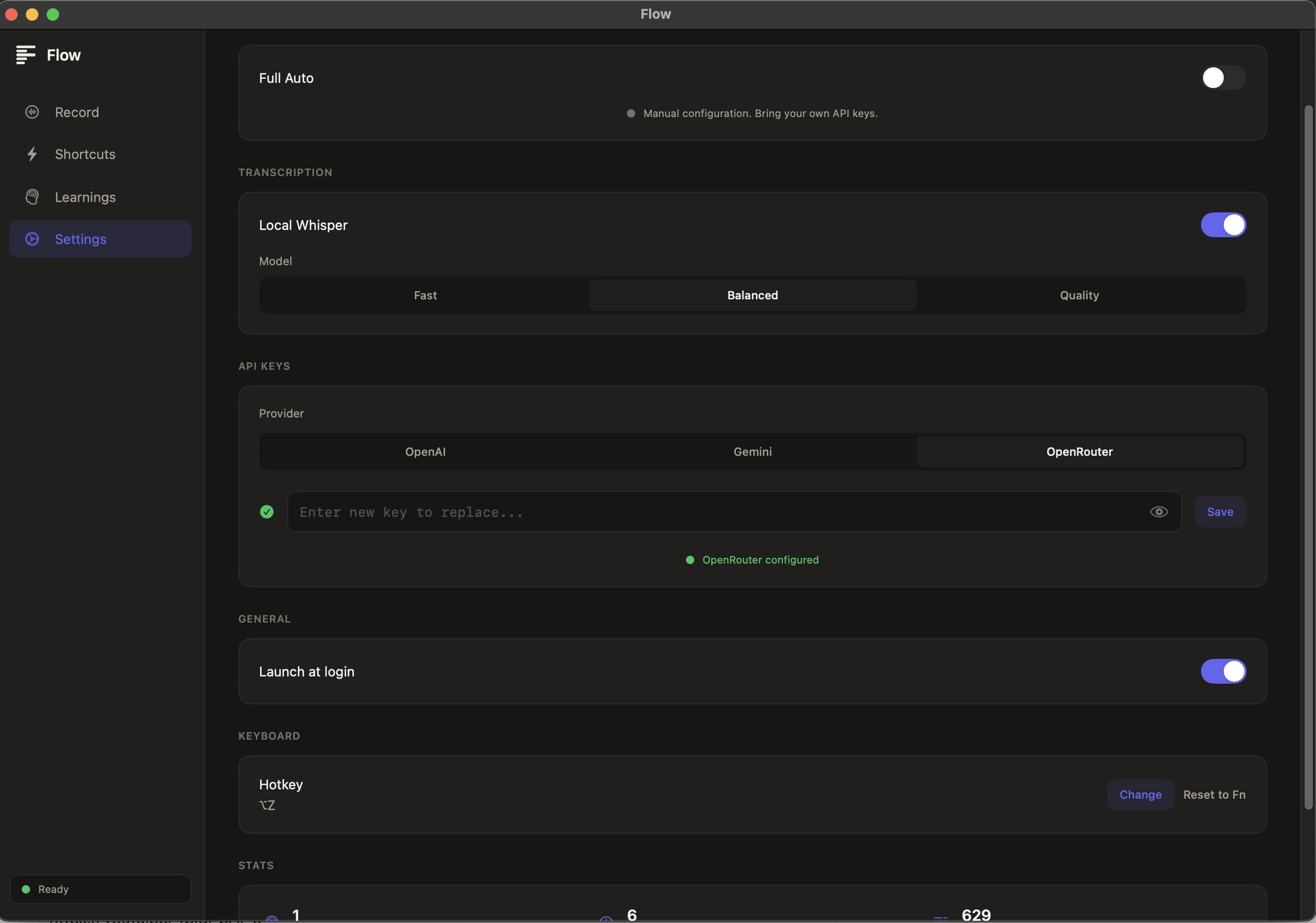Viewport: 1316px width, 923px height.
Task: Choose OpenAI as provider
Action: pos(425,452)
